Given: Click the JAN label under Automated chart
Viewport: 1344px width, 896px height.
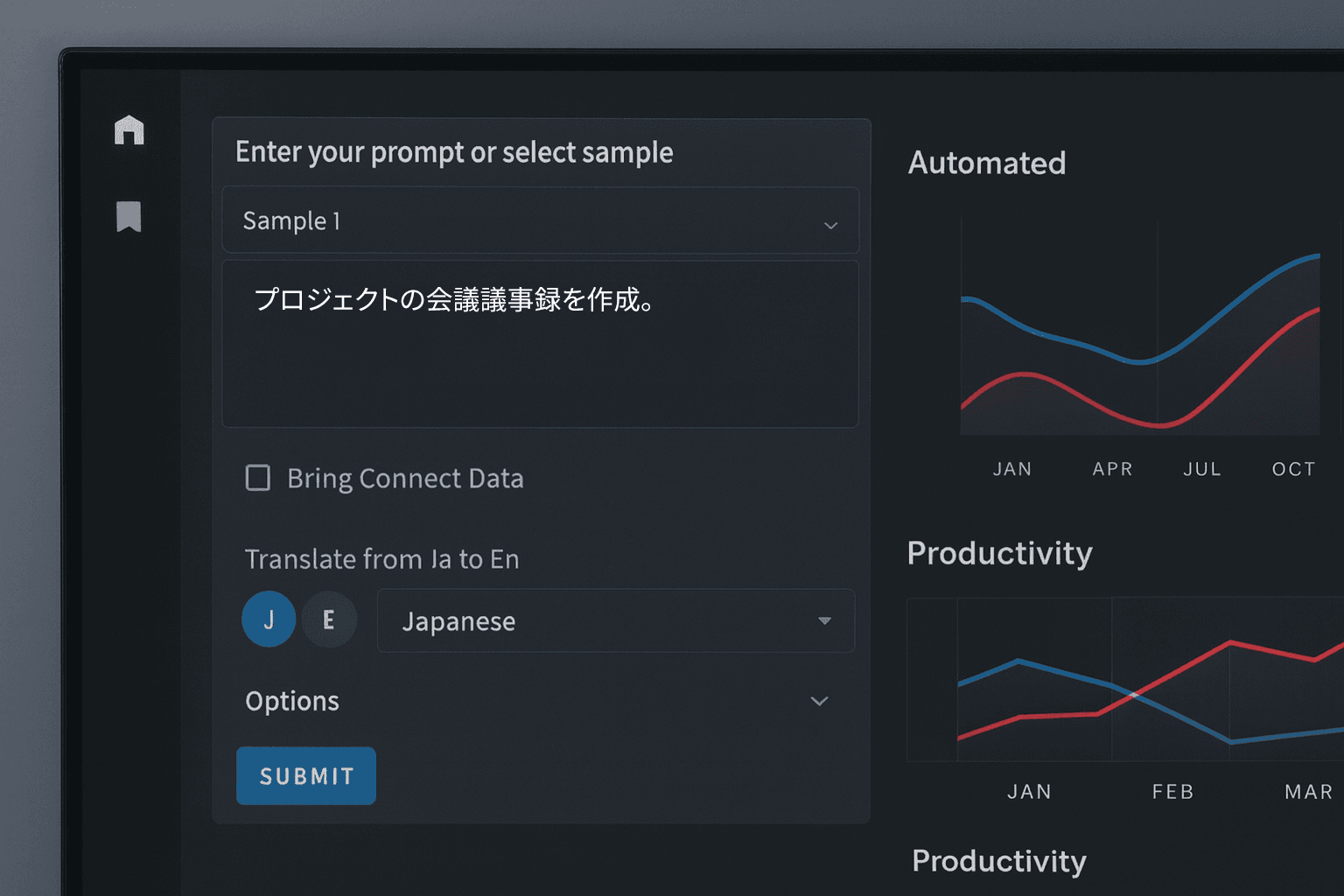Looking at the screenshot, I should pos(1012,469).
